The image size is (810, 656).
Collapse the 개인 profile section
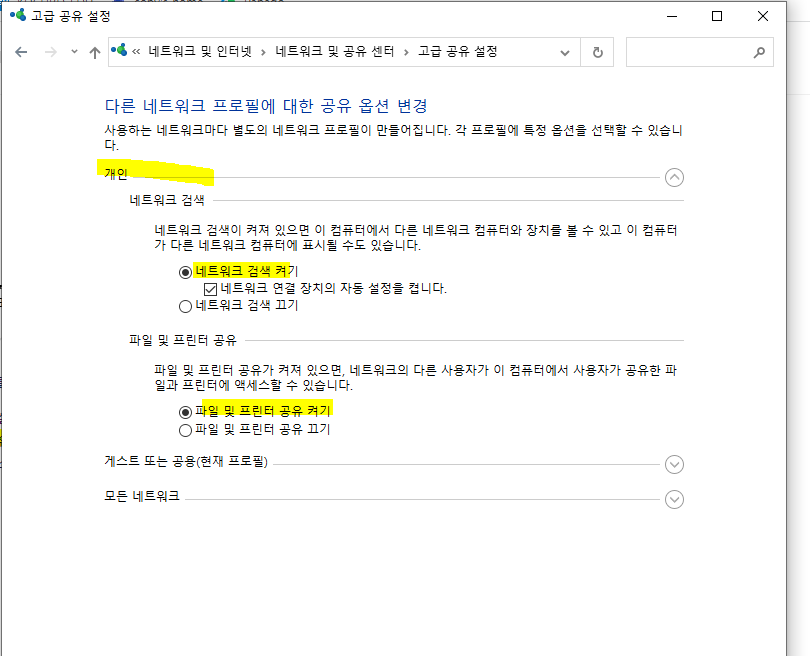coord(674,178)
